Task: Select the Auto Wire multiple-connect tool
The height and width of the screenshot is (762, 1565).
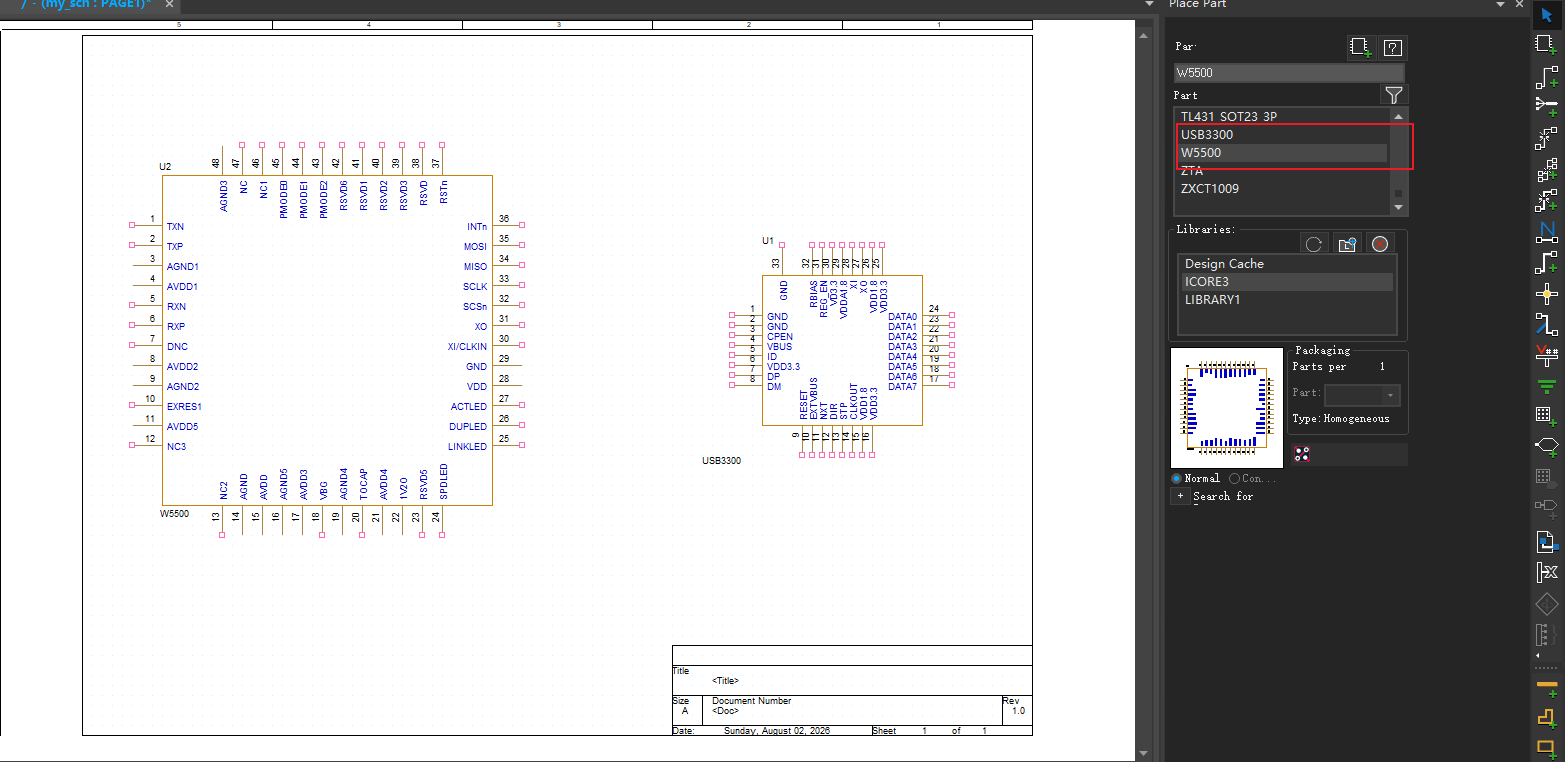Action: tap(1547, 106)
